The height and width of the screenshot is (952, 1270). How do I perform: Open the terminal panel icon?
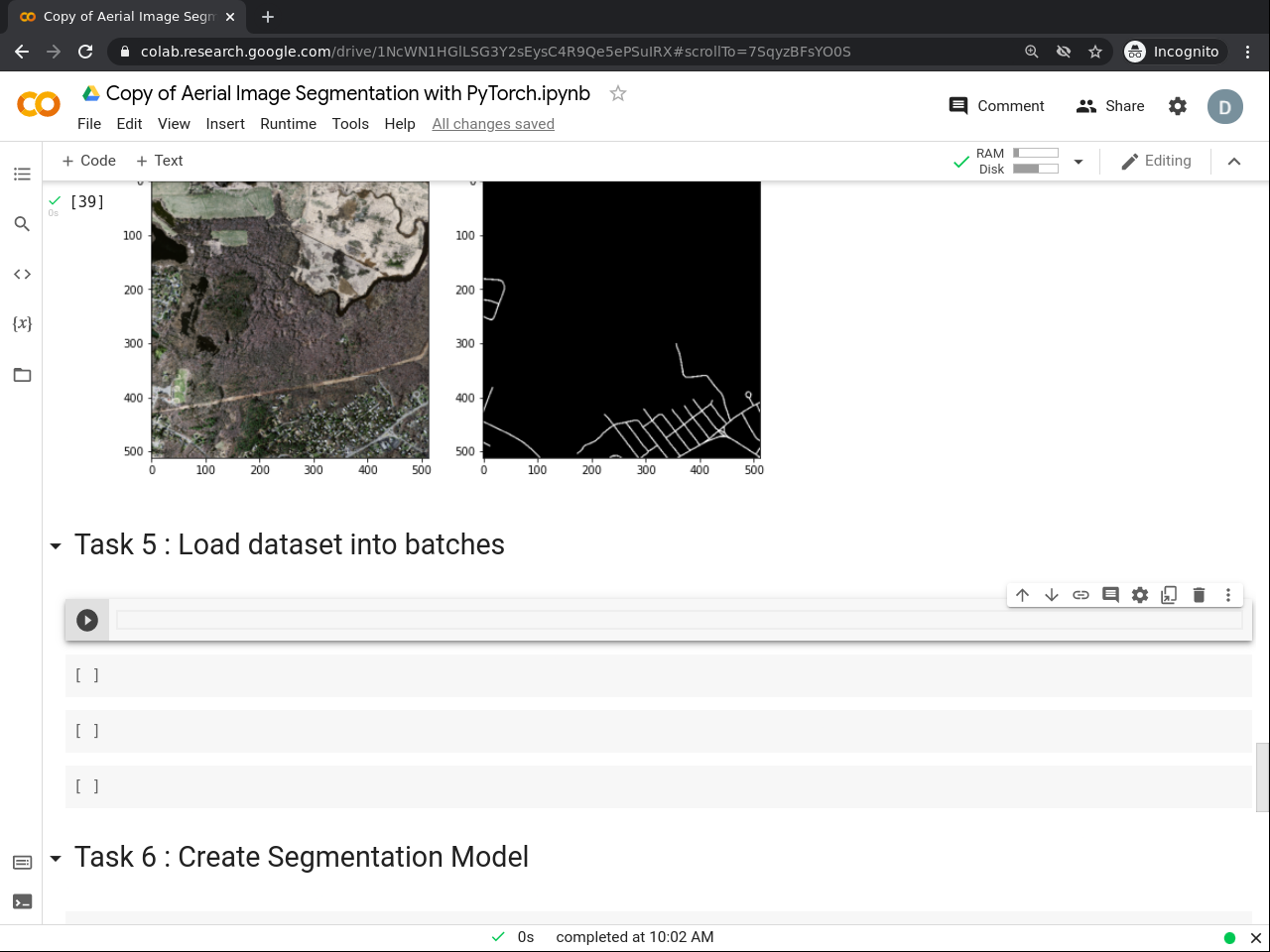click(x=22, y=901)
